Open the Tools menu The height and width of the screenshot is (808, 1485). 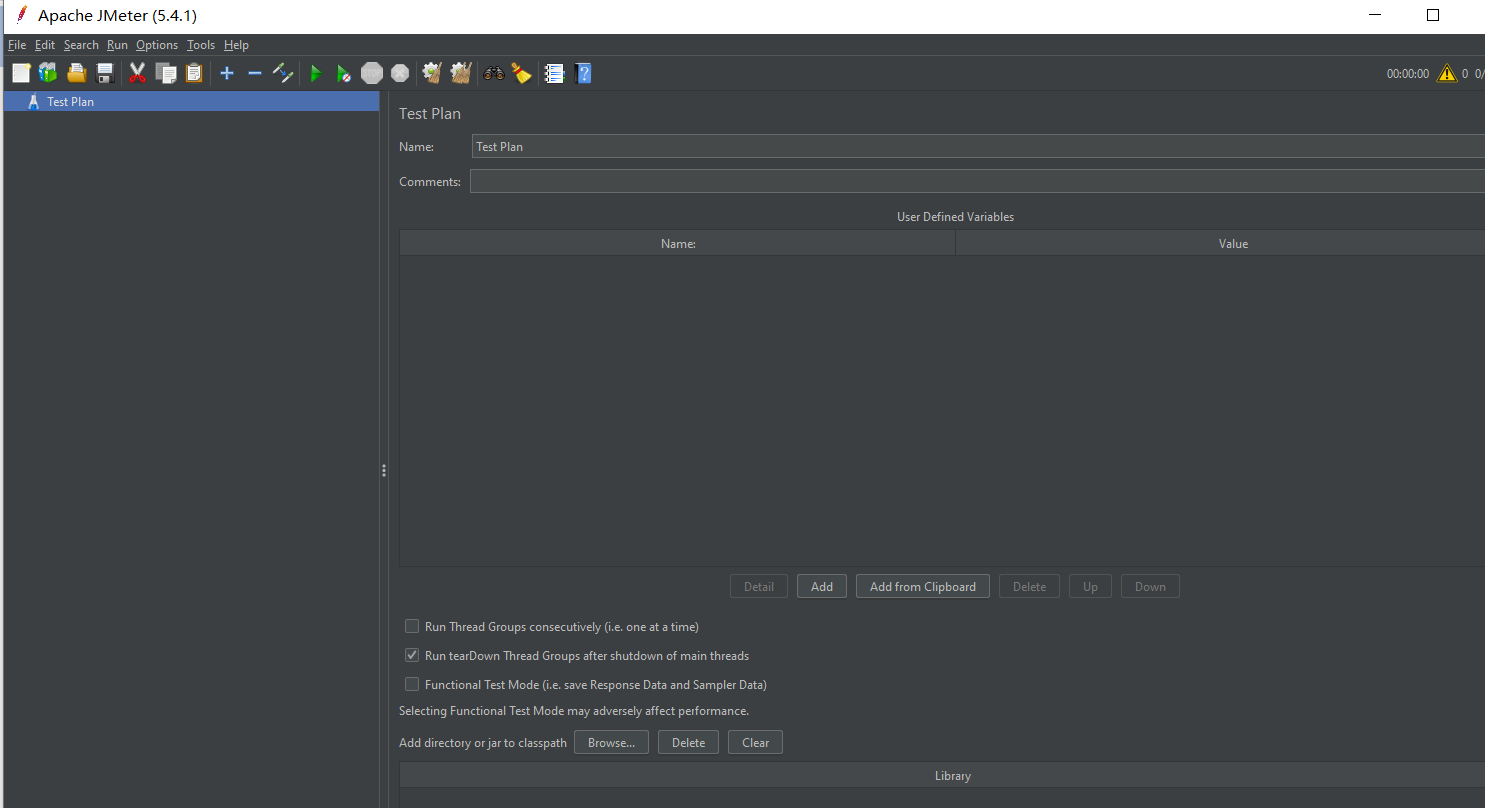[x=201, y=45]
